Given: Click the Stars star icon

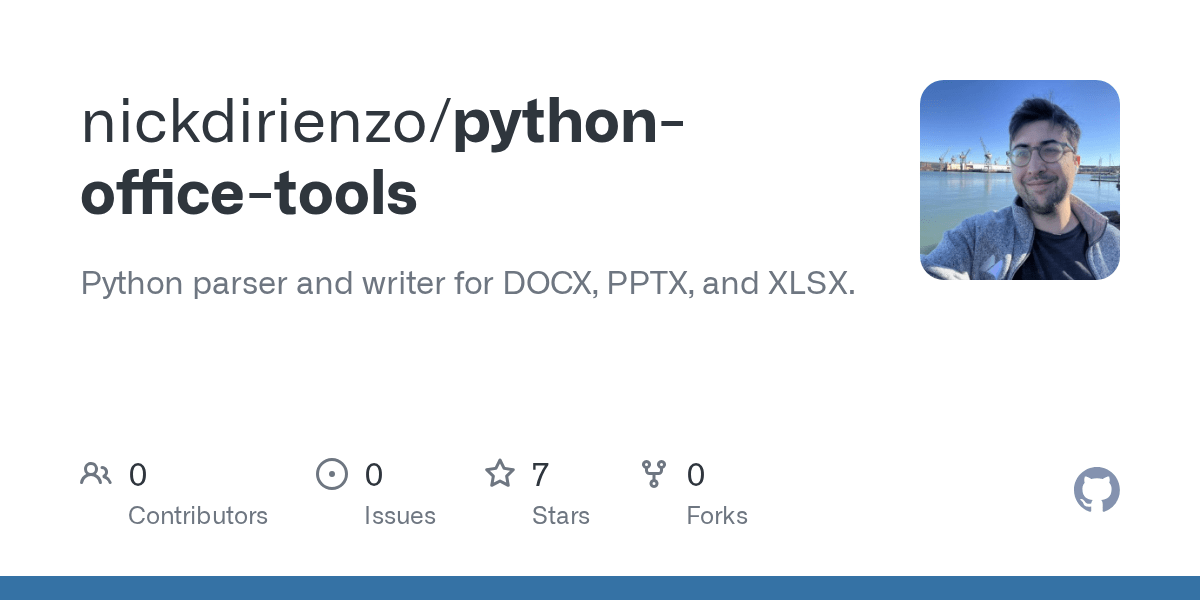Looking at the screenshot, I should click(x=500, y=473).
